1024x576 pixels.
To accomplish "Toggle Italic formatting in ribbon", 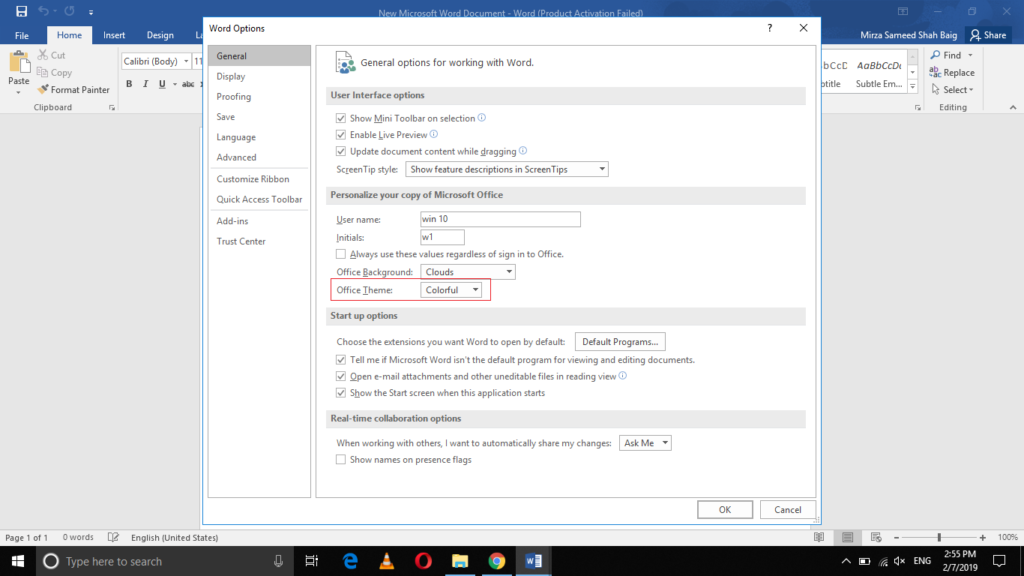I will coord(146,84).
